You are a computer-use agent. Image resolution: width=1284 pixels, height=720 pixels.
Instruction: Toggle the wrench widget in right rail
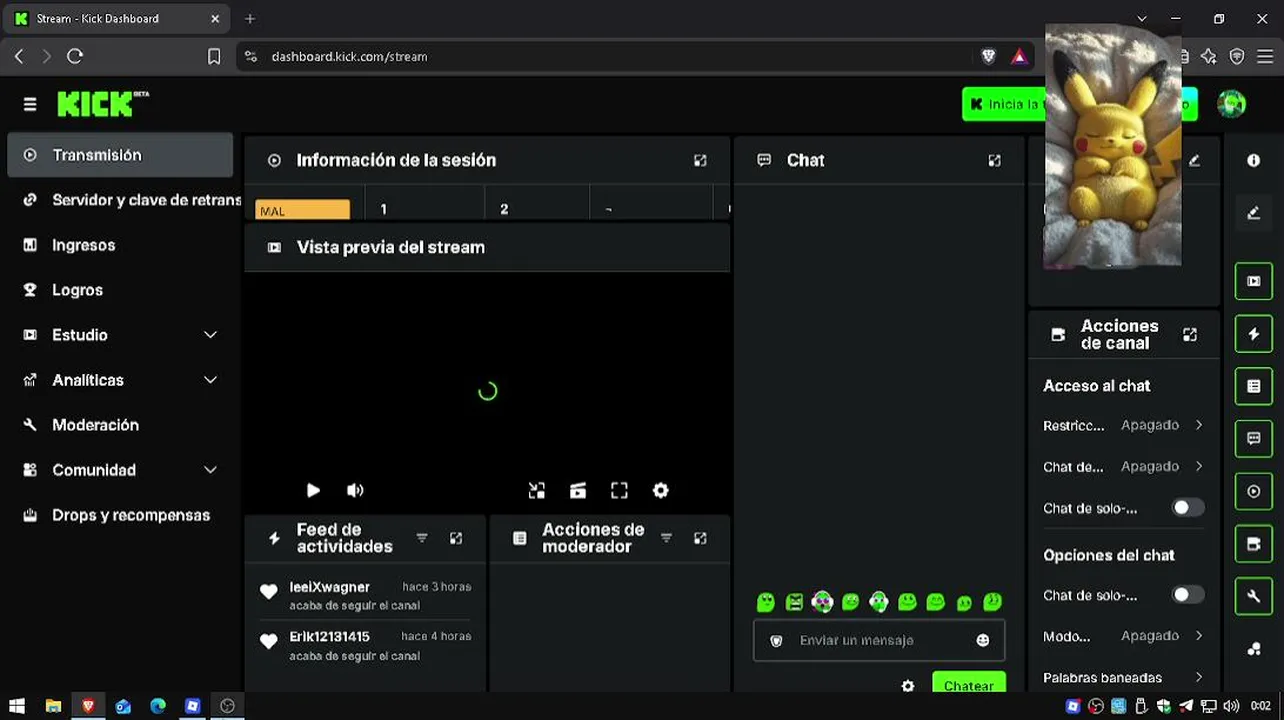[1254, 597]
